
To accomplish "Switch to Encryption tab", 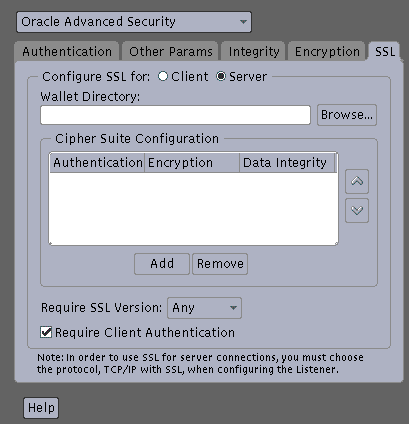I will [327, 52].
